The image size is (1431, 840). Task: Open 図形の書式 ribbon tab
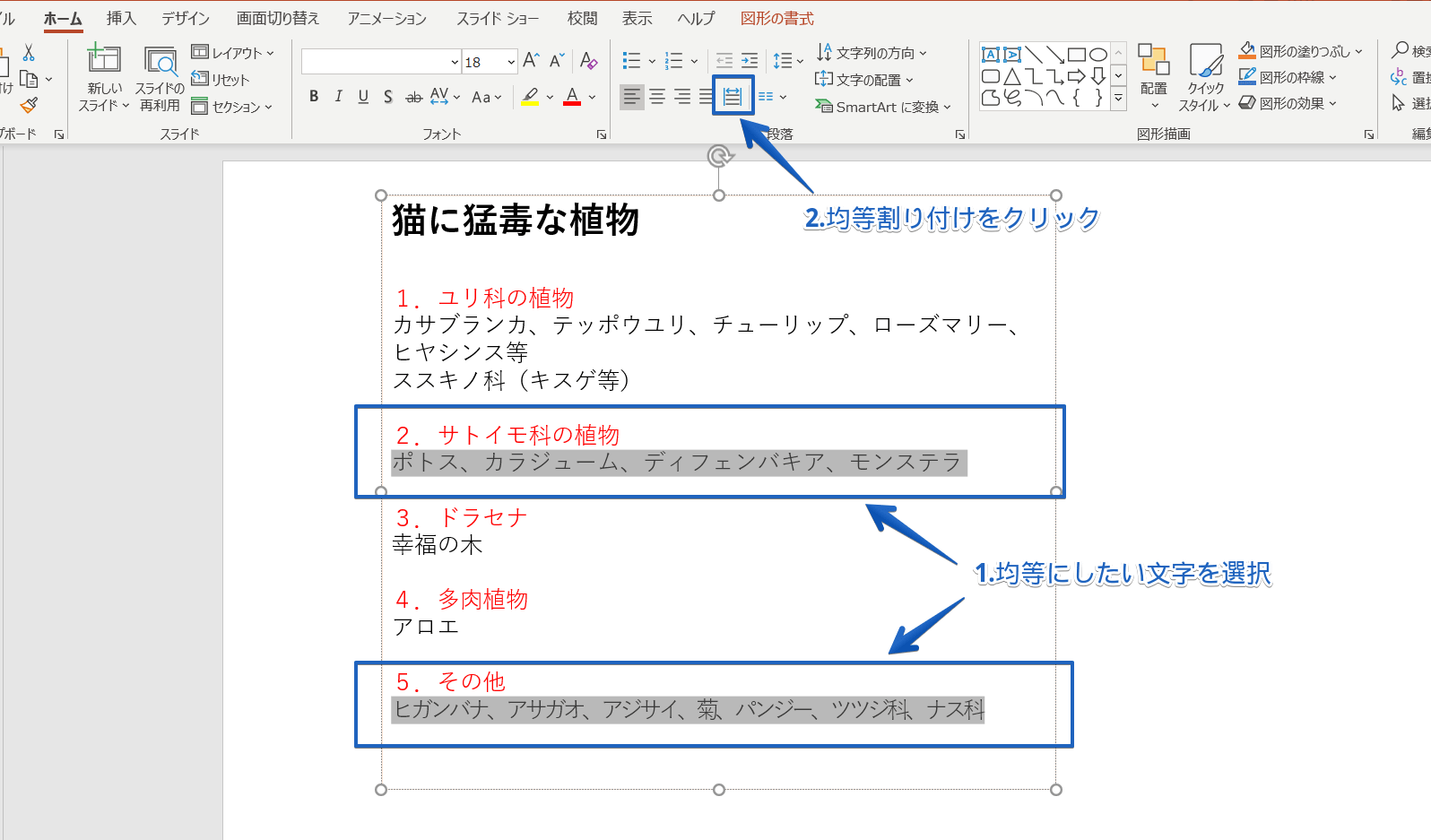777,18
